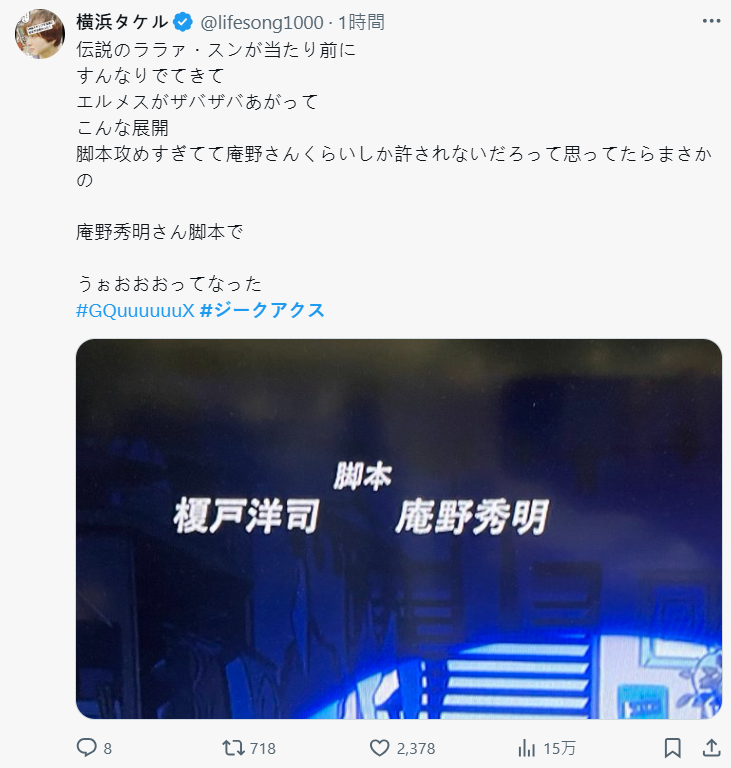View post analytics bar chart icon
Viewport: 731px width, 768px height.
tap(526, 748)
